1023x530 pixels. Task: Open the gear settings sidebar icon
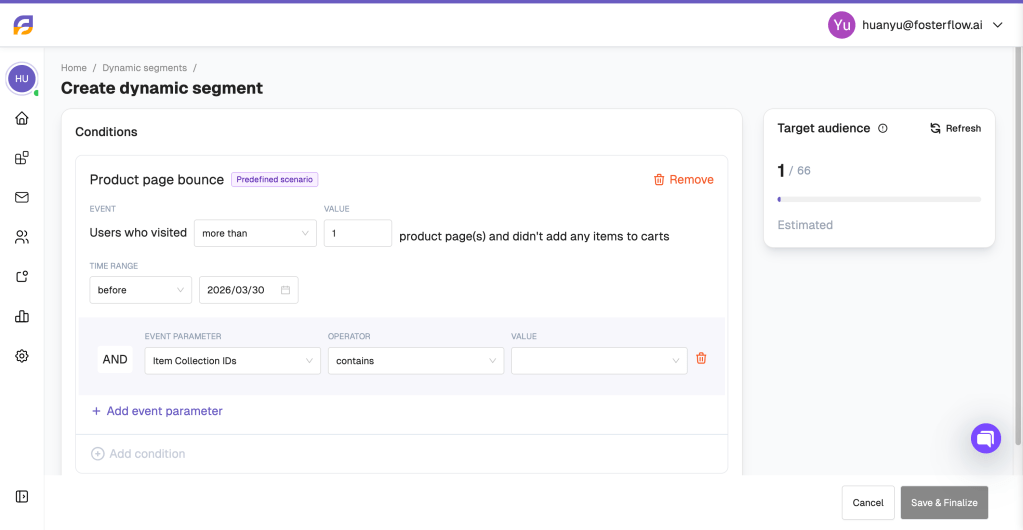[22, 356]
